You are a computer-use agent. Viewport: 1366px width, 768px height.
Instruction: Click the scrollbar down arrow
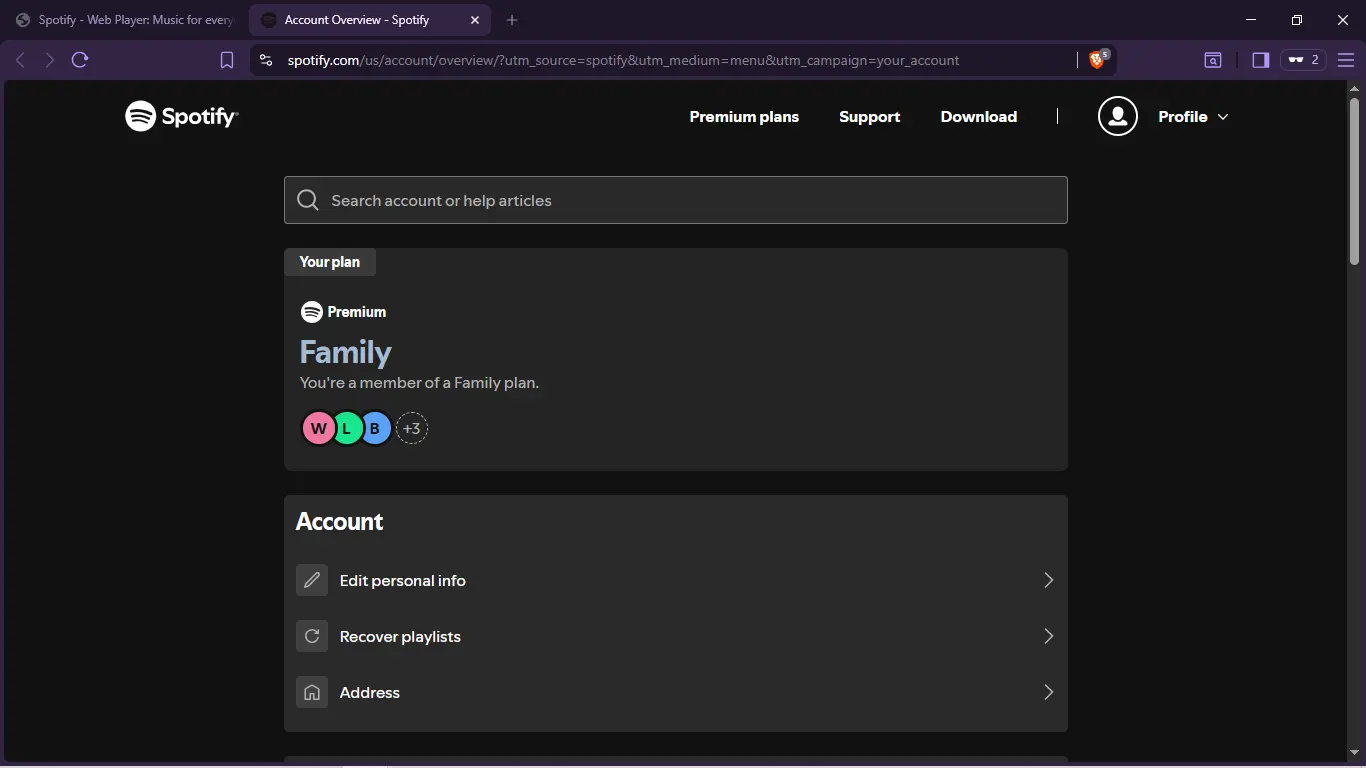[1355, 752]
